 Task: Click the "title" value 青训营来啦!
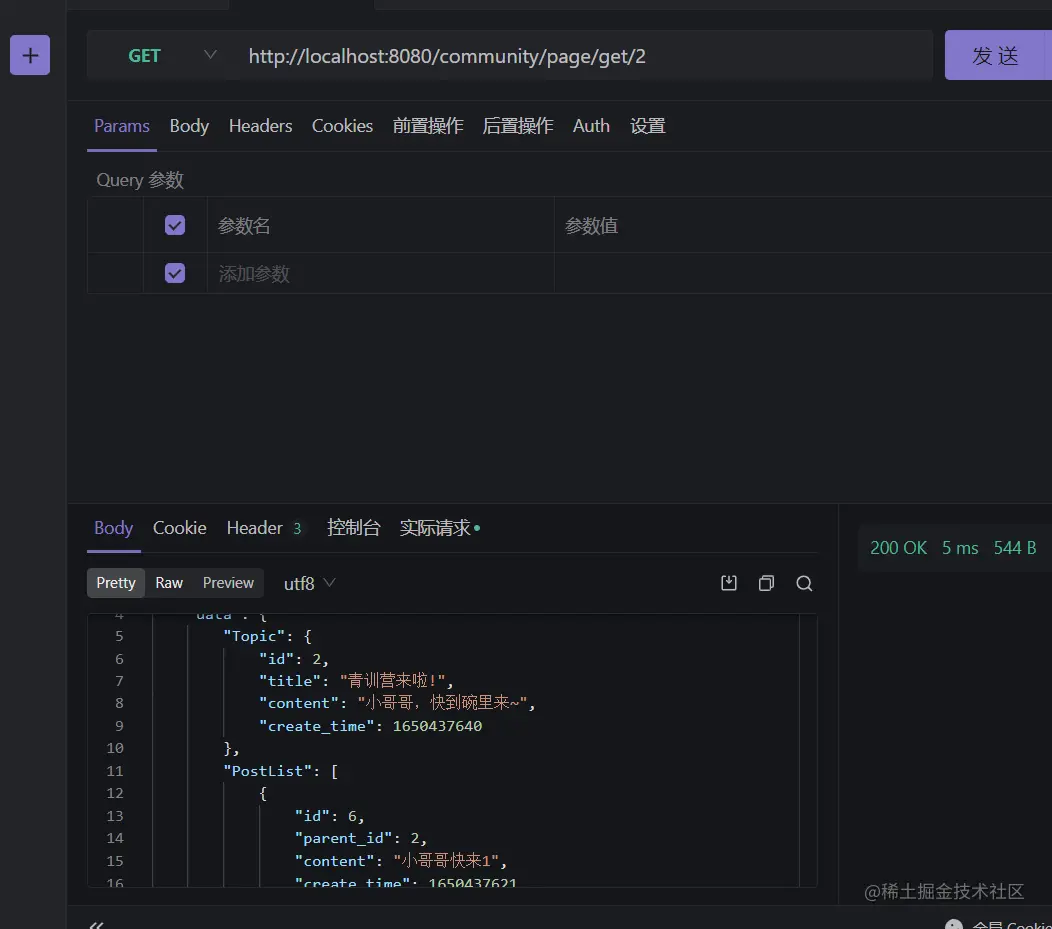tap(392, 681)
